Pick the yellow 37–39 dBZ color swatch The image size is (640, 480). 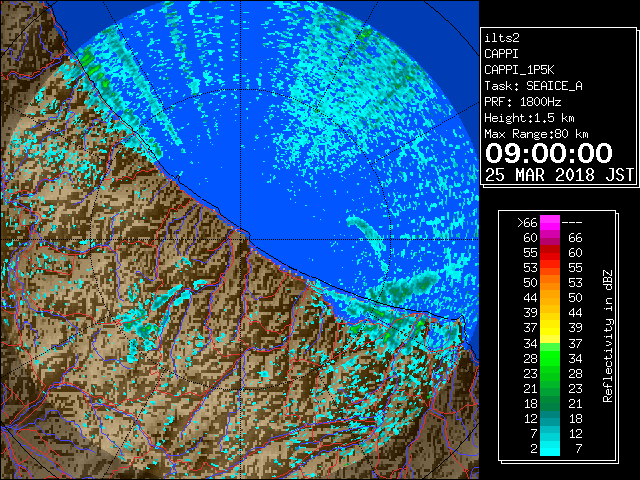pos(550,328)
